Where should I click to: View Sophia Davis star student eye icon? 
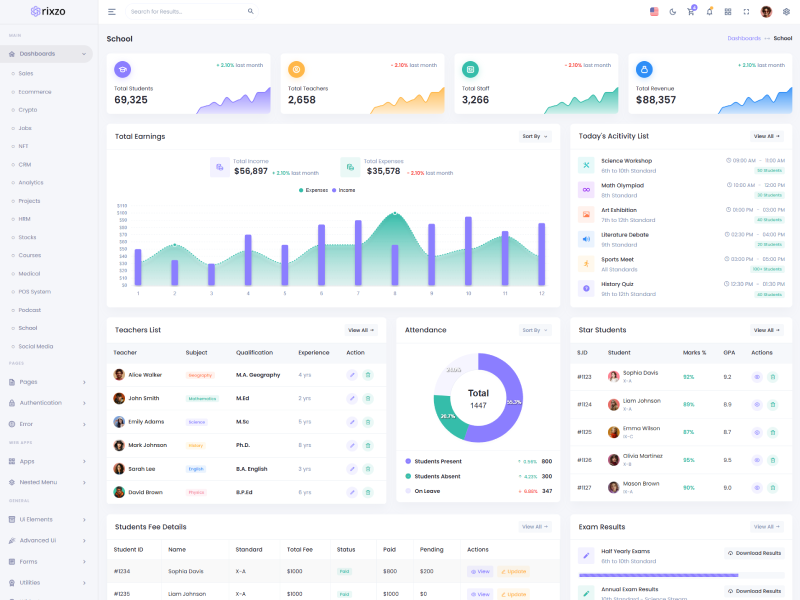(x=756, y=377)
